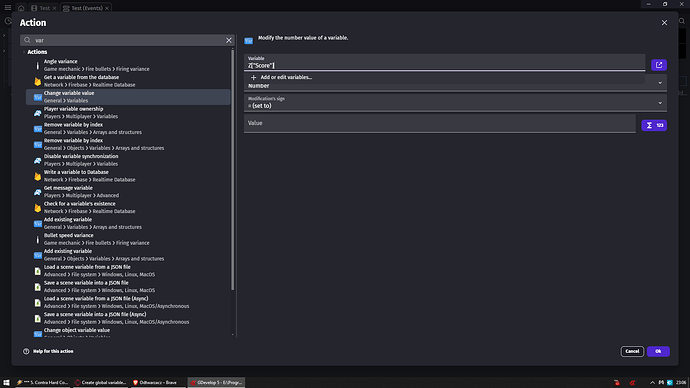This screenshot has width=690, height=388.
Task: Click icon of Remove variable by index under Arrays
Action: click(x=37, y=128)
